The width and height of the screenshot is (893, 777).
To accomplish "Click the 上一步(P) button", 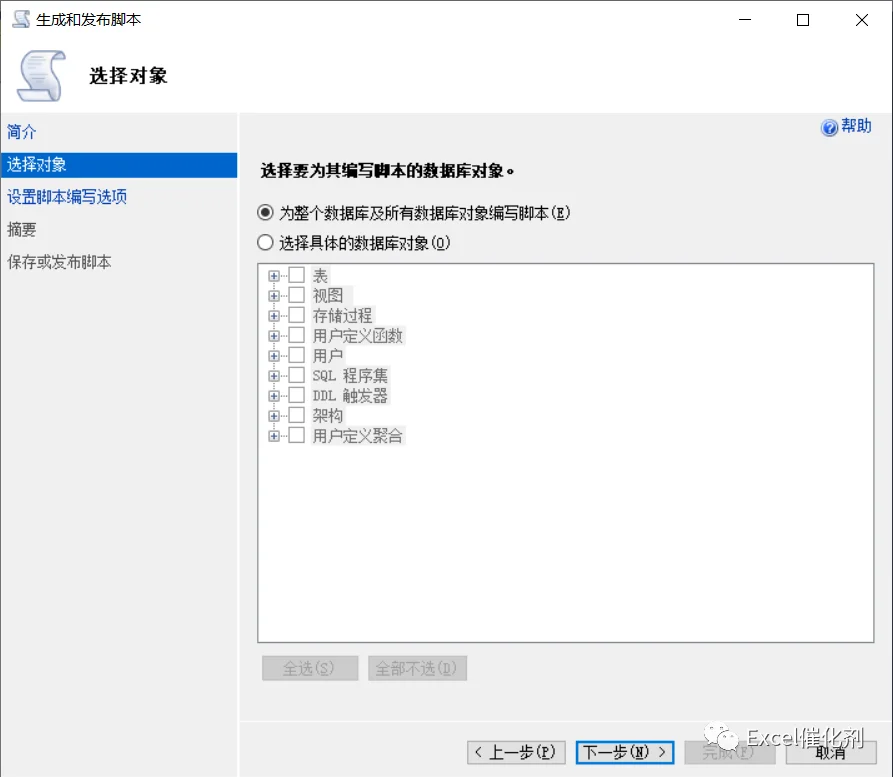I will (516, 753).
